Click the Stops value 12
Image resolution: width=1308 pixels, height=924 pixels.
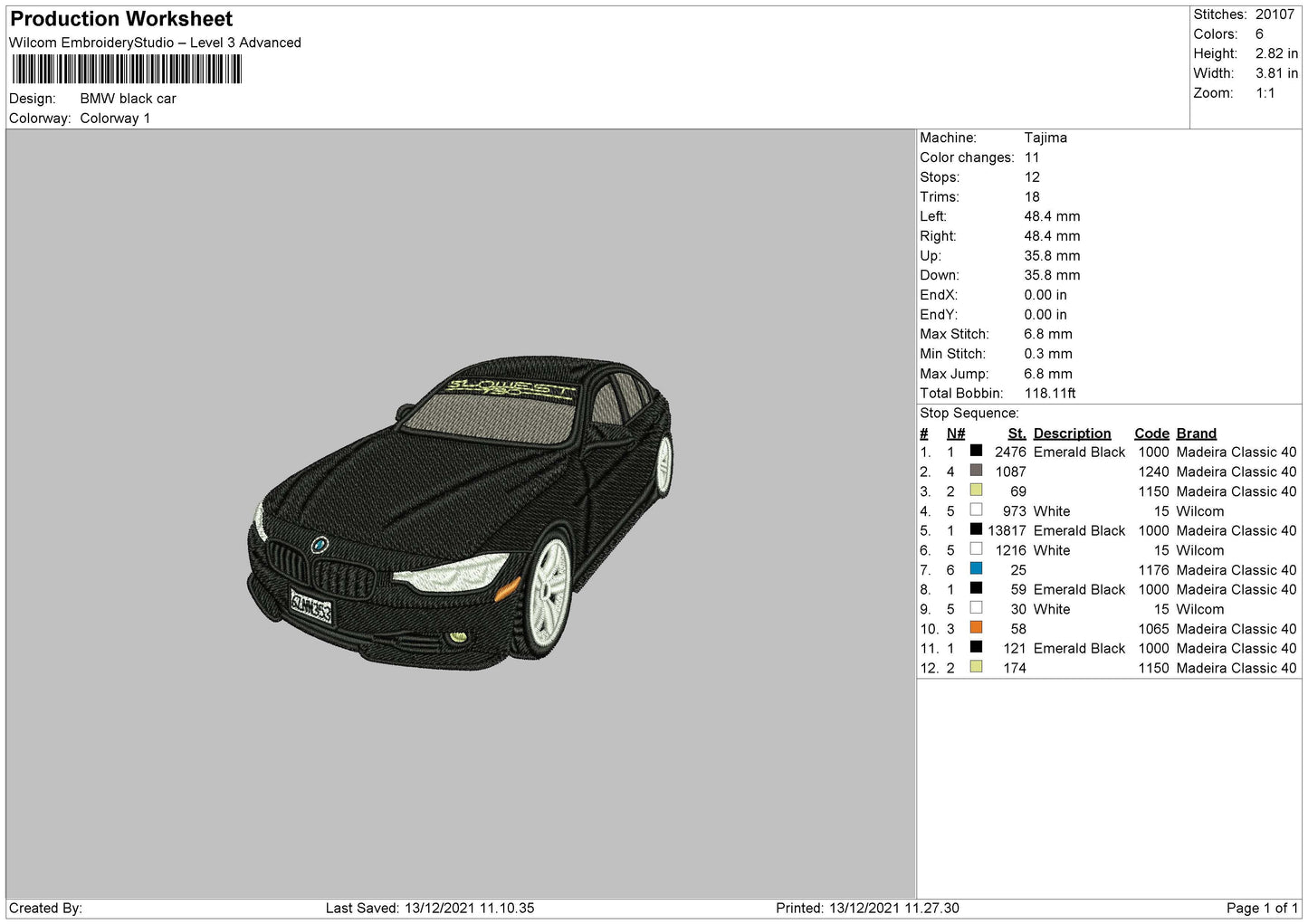pyautogui.click(x=1032, y=177)
